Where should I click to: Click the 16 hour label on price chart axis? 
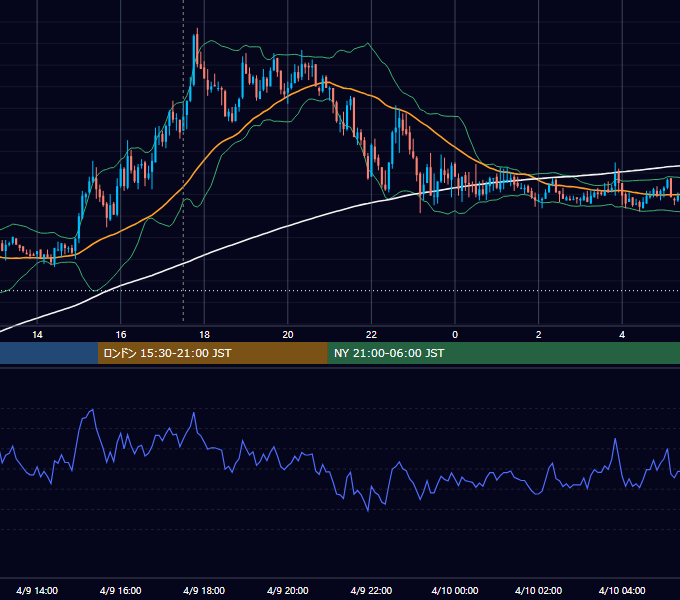[x=121, y=335]
